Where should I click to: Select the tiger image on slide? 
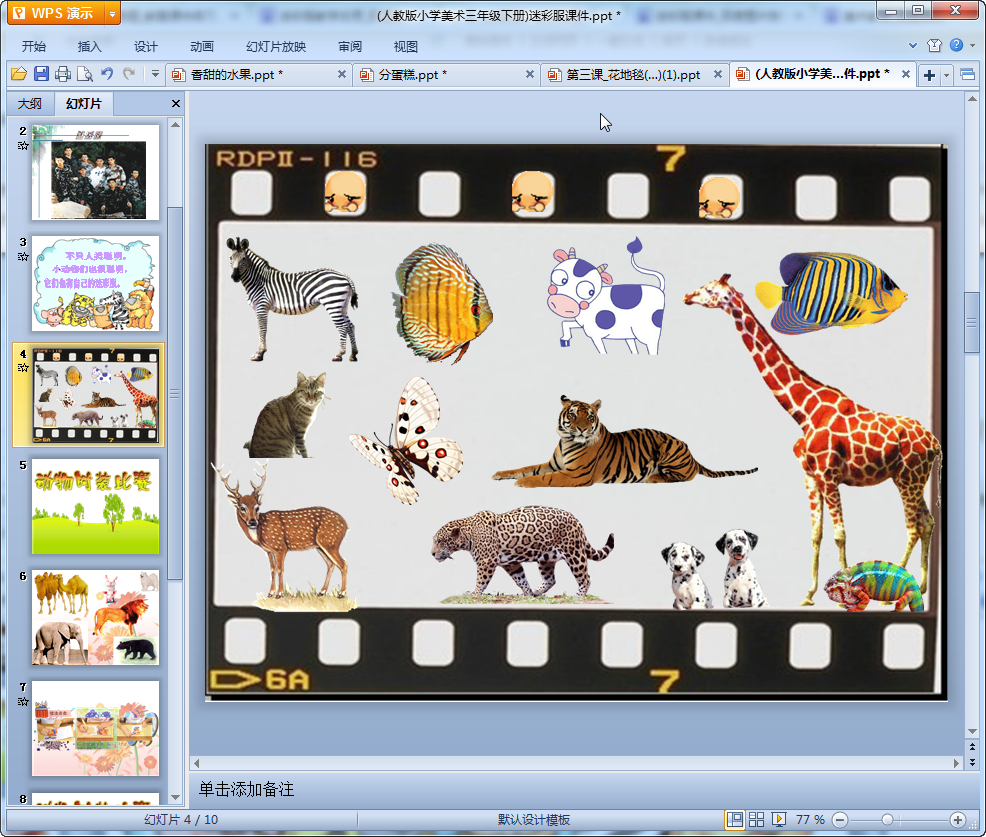coord(624,441)
